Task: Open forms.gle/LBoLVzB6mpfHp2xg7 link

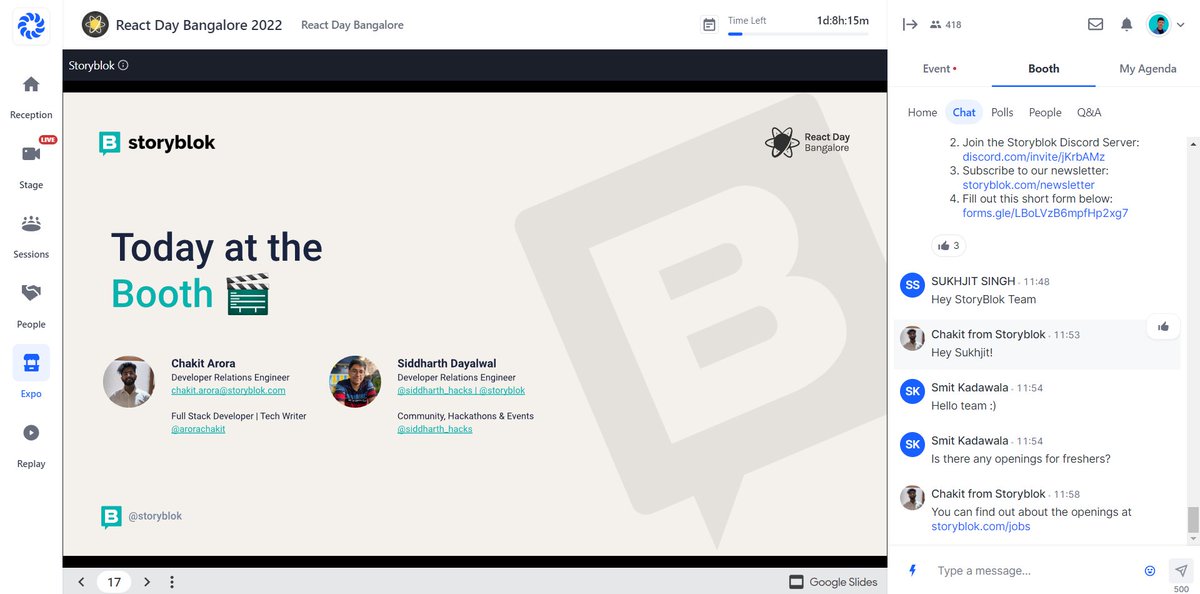Action: point(1045,213)
